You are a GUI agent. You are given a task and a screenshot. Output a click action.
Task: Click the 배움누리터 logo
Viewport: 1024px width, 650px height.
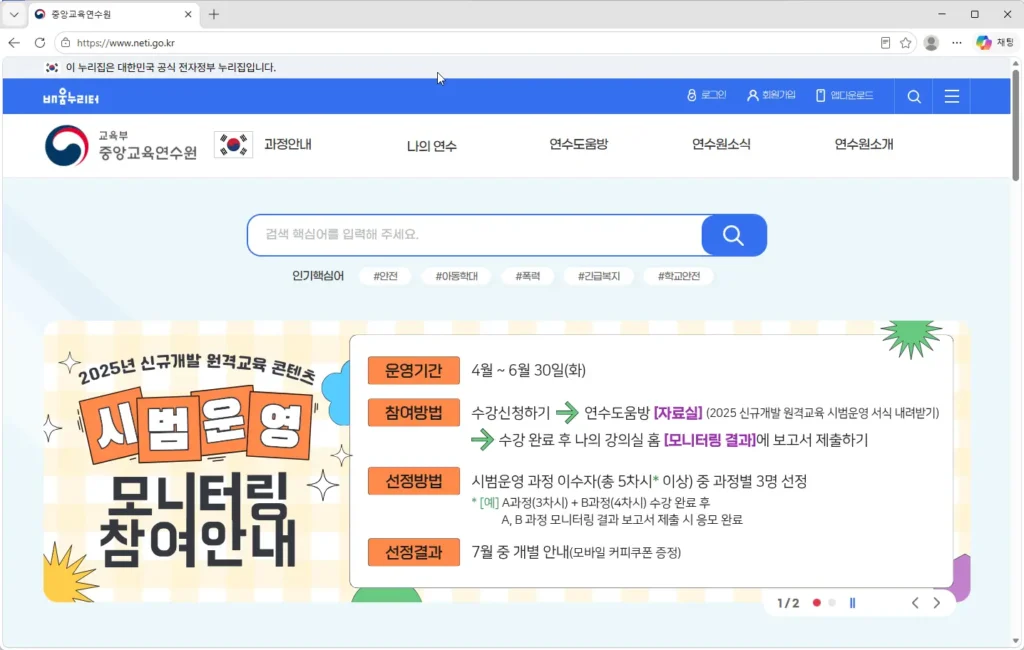(71, 97)
